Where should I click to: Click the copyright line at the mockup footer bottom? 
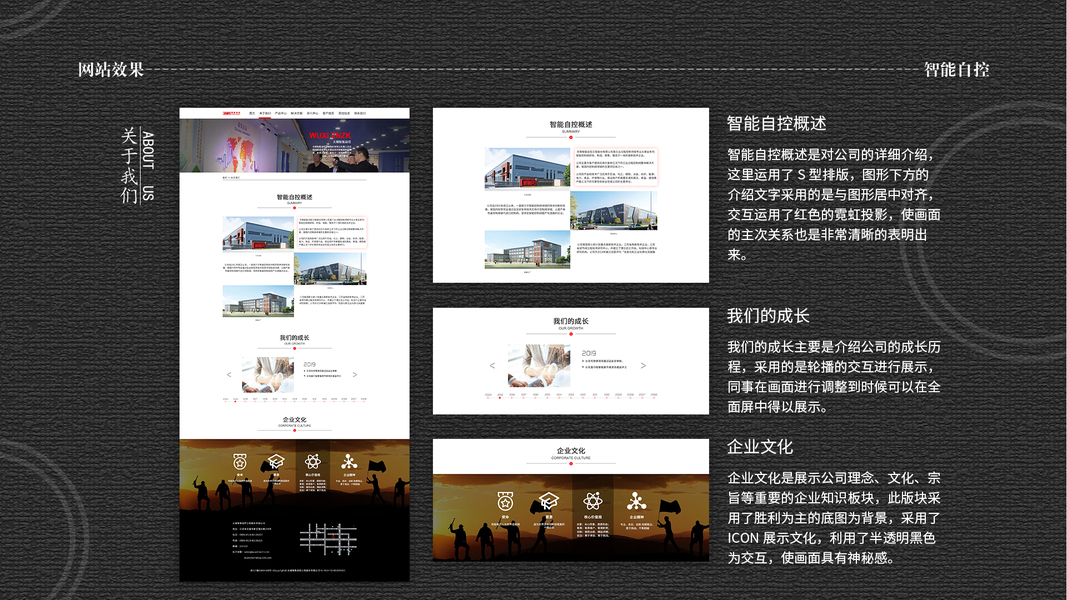[297, 570]
